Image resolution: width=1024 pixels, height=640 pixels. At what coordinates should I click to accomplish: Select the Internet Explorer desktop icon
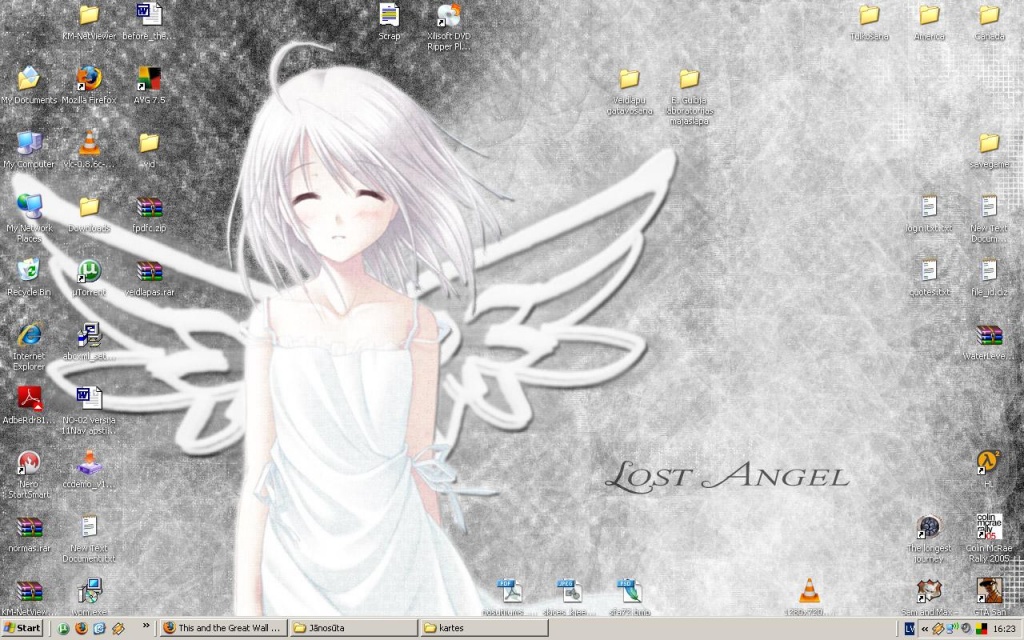(29, 346)
